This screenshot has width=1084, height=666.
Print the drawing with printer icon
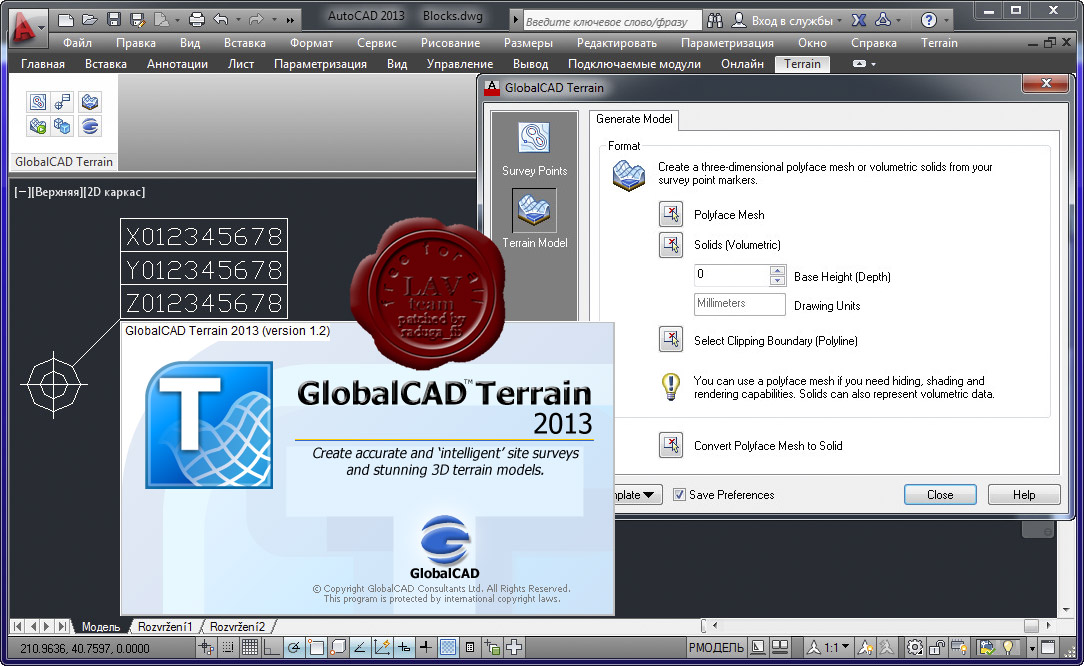pyautogui.click(x=196, y=19)
